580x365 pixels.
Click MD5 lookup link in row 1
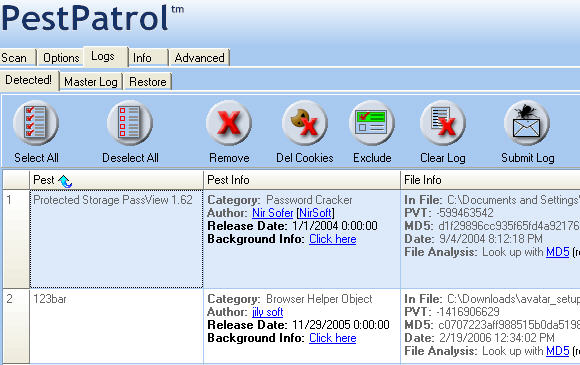tap(557, 252)
